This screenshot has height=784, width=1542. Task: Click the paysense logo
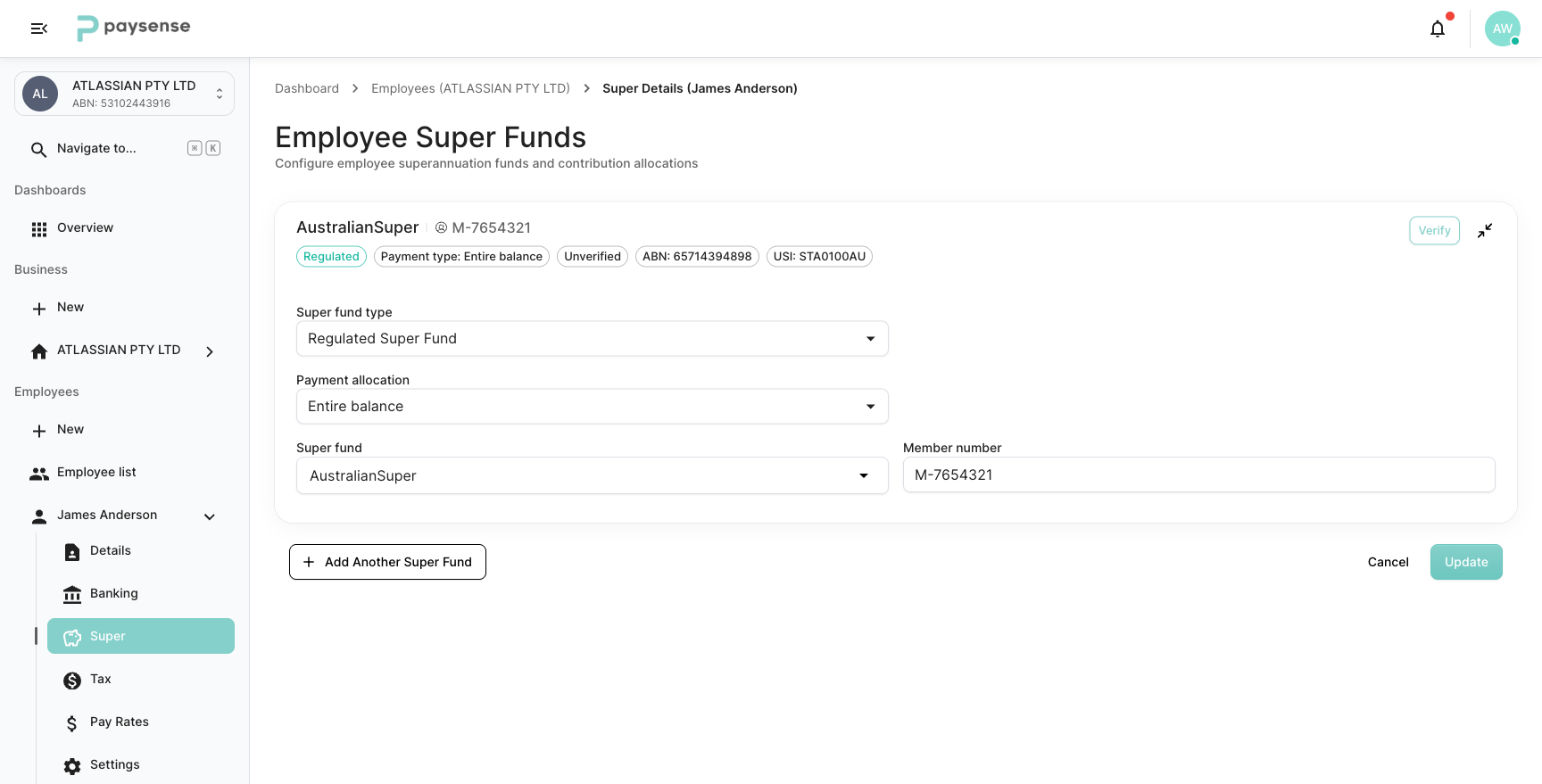pyautogui.click(x=133, y=28)
